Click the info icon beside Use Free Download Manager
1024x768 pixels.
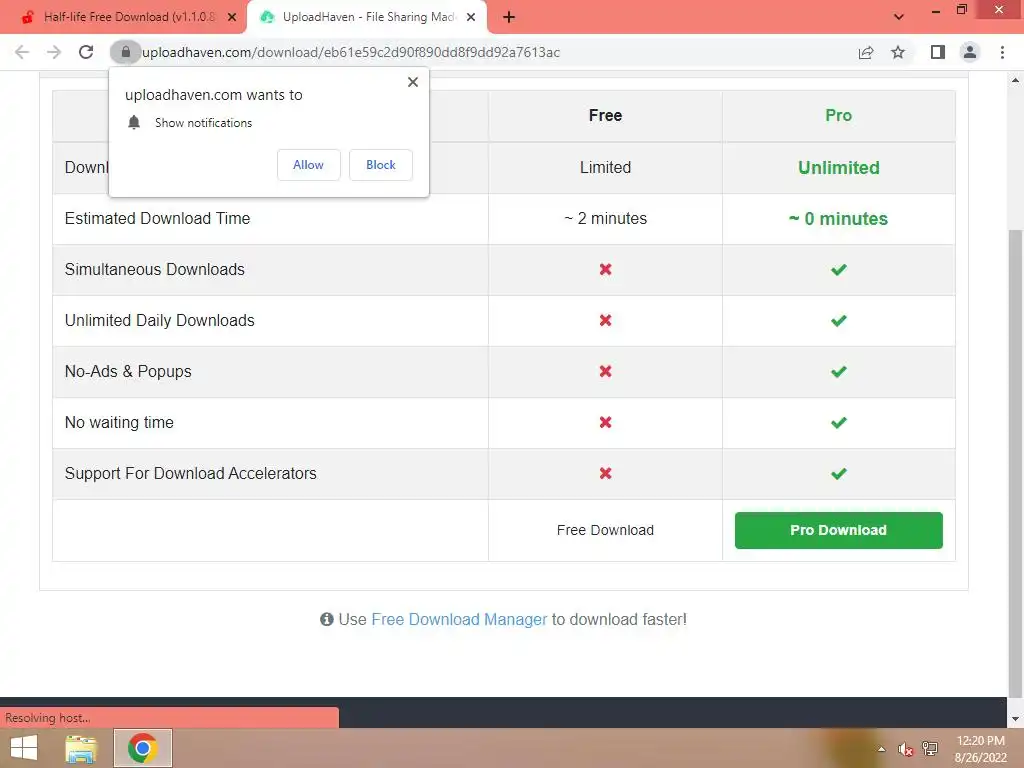pos(327,619)
